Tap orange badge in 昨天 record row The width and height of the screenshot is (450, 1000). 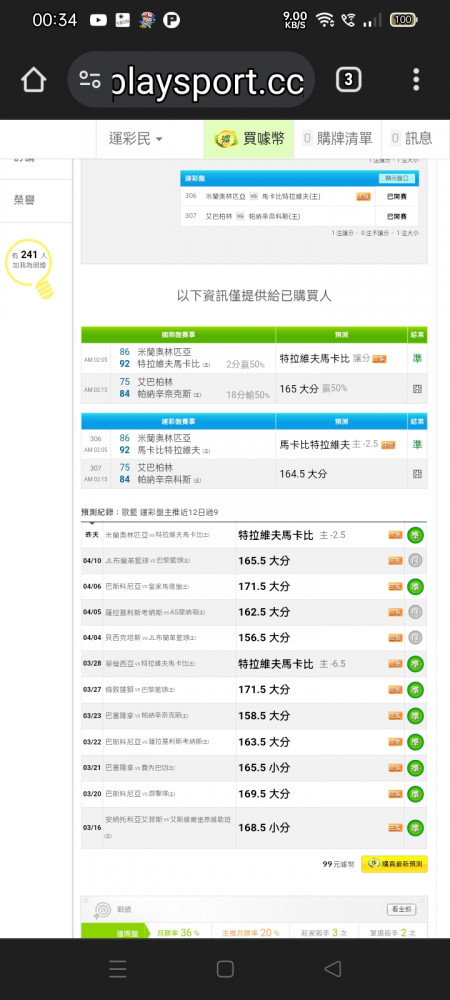point(395,536)
